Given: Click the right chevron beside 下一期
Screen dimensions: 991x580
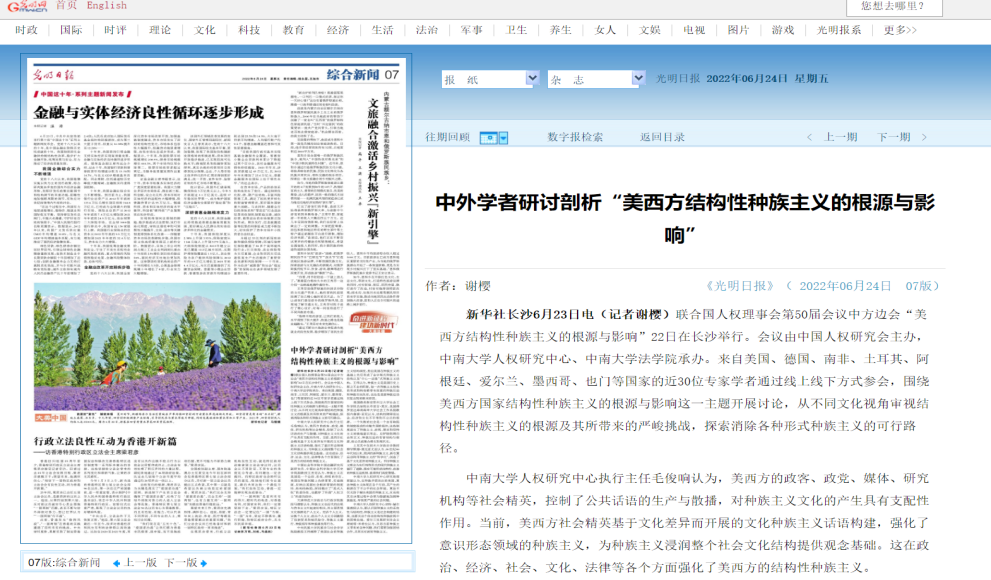Looking at the screenshot, I should 920,137.
